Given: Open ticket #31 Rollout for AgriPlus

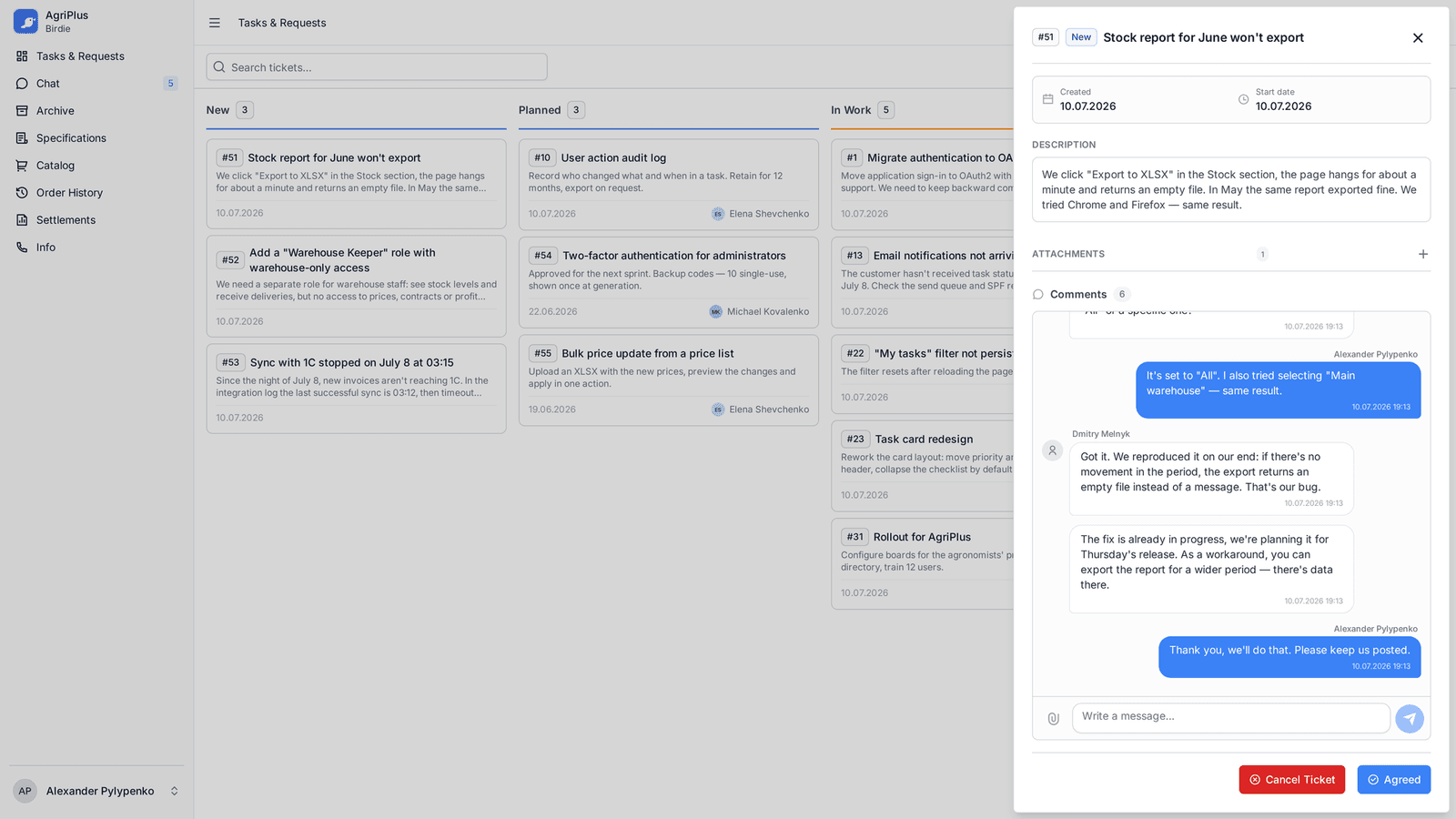Looking at the screenshot, I should 923,563.
